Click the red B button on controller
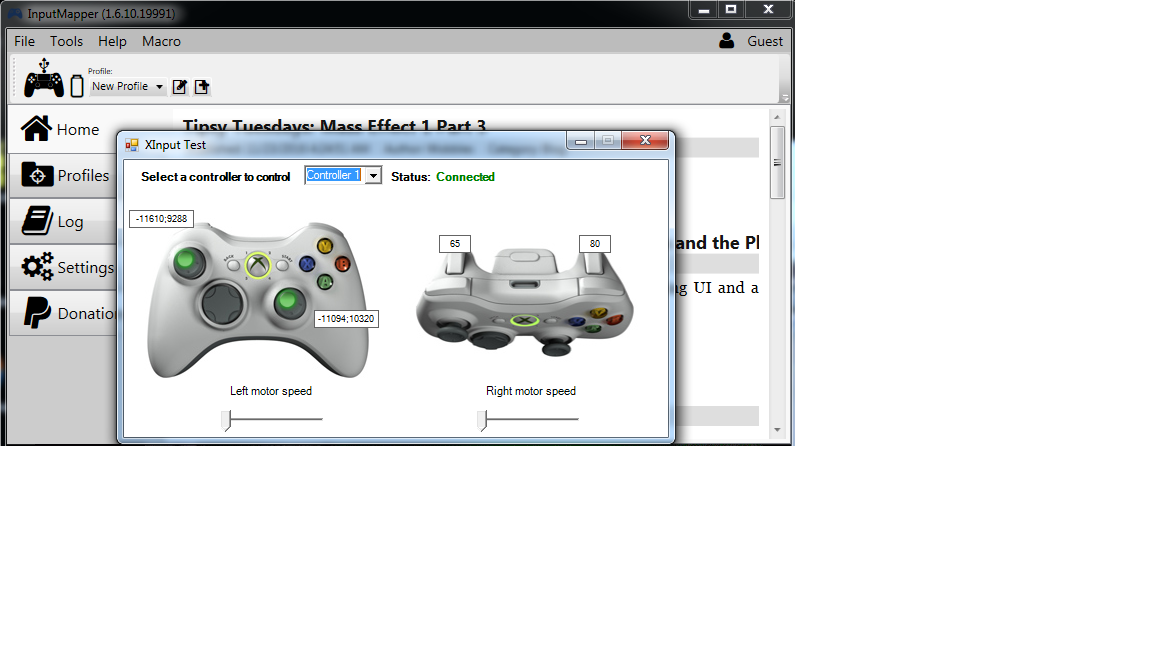Image resolution: width=1152 pixels, height=648 pixels. point(342,264)
